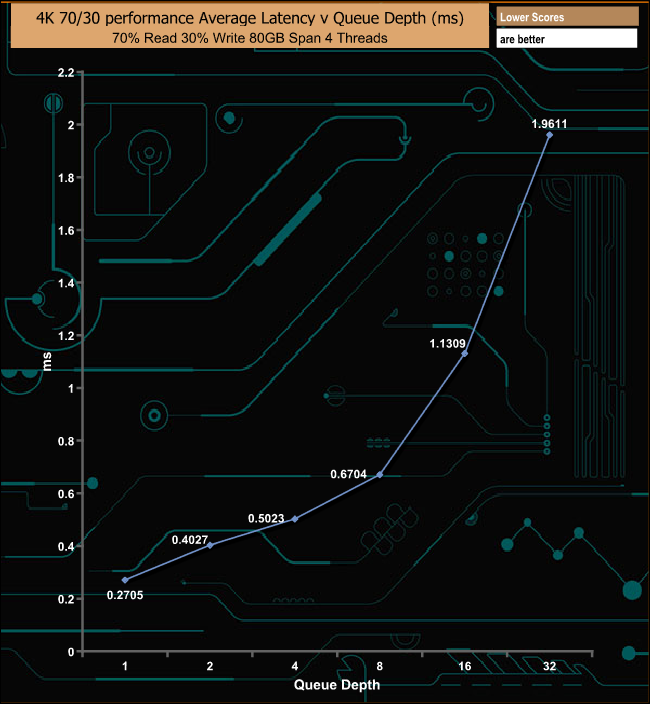Screen dimensions: 650x704
Task: Click the x-axis label 32
Action: (549, 666)
